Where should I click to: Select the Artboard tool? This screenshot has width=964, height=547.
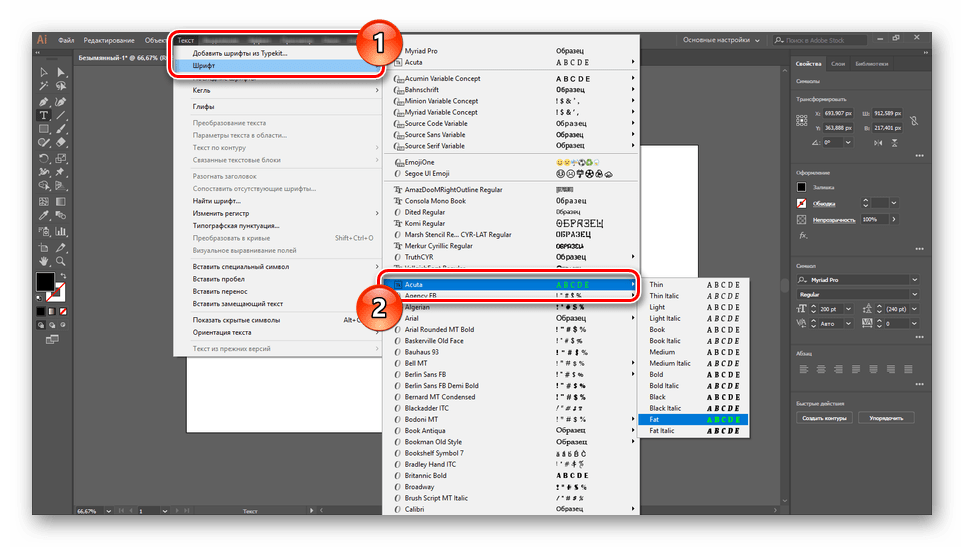44,248
